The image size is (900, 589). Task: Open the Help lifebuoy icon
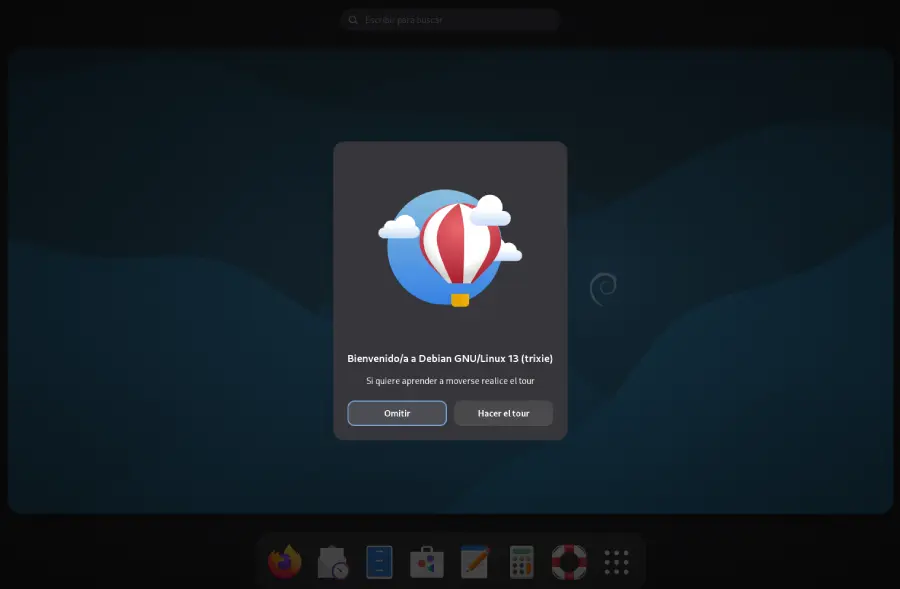click(569, 562)
